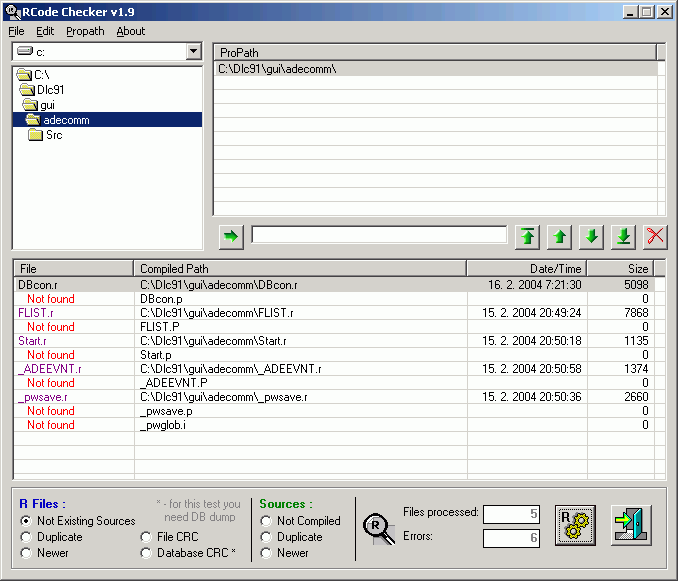Move ProPath entry down one
The height and width of the screenshot is (581, 678).
pyautogui.click(x=591, y=236)
